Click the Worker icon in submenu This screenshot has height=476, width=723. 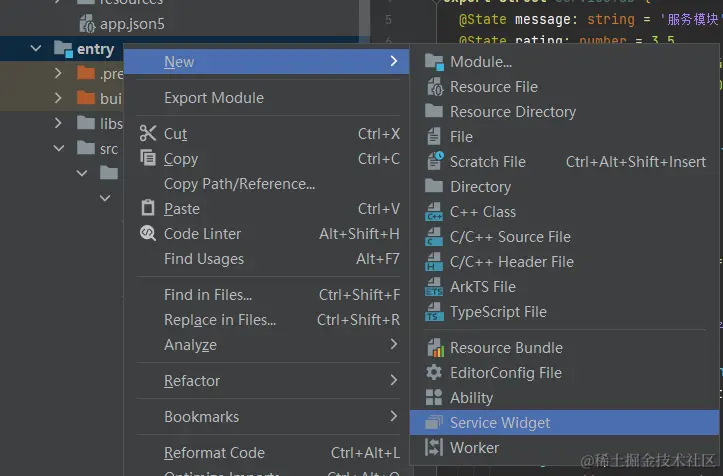(x=434, y=448)
